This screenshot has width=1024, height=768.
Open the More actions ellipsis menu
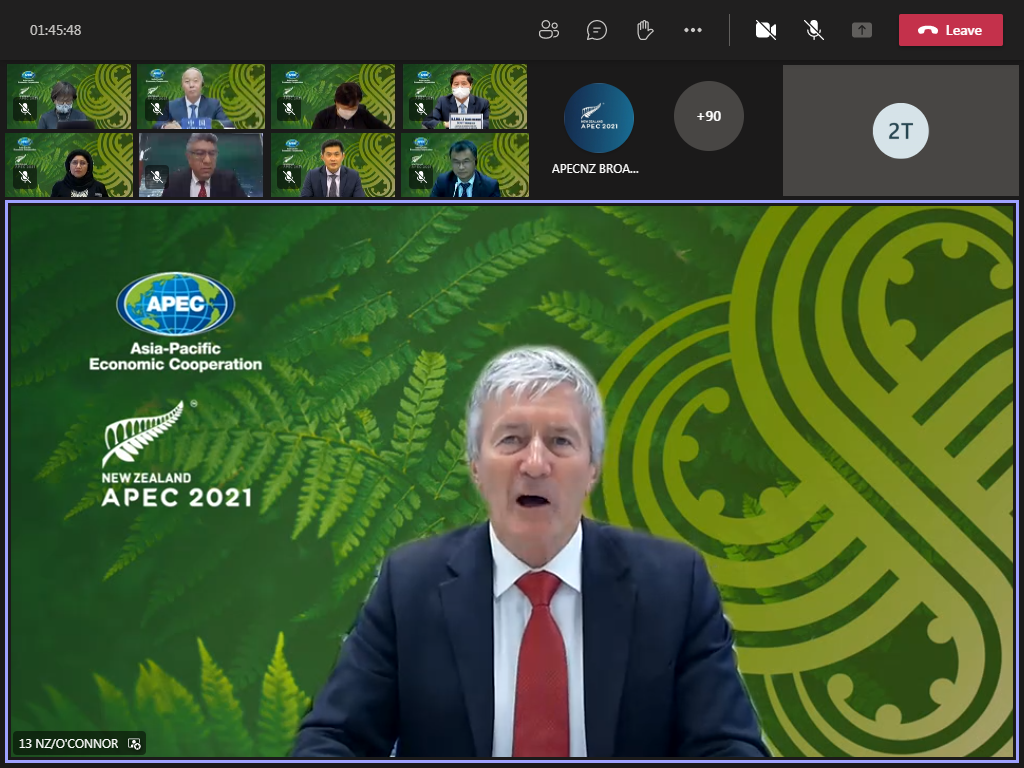(x=692, y=30)
